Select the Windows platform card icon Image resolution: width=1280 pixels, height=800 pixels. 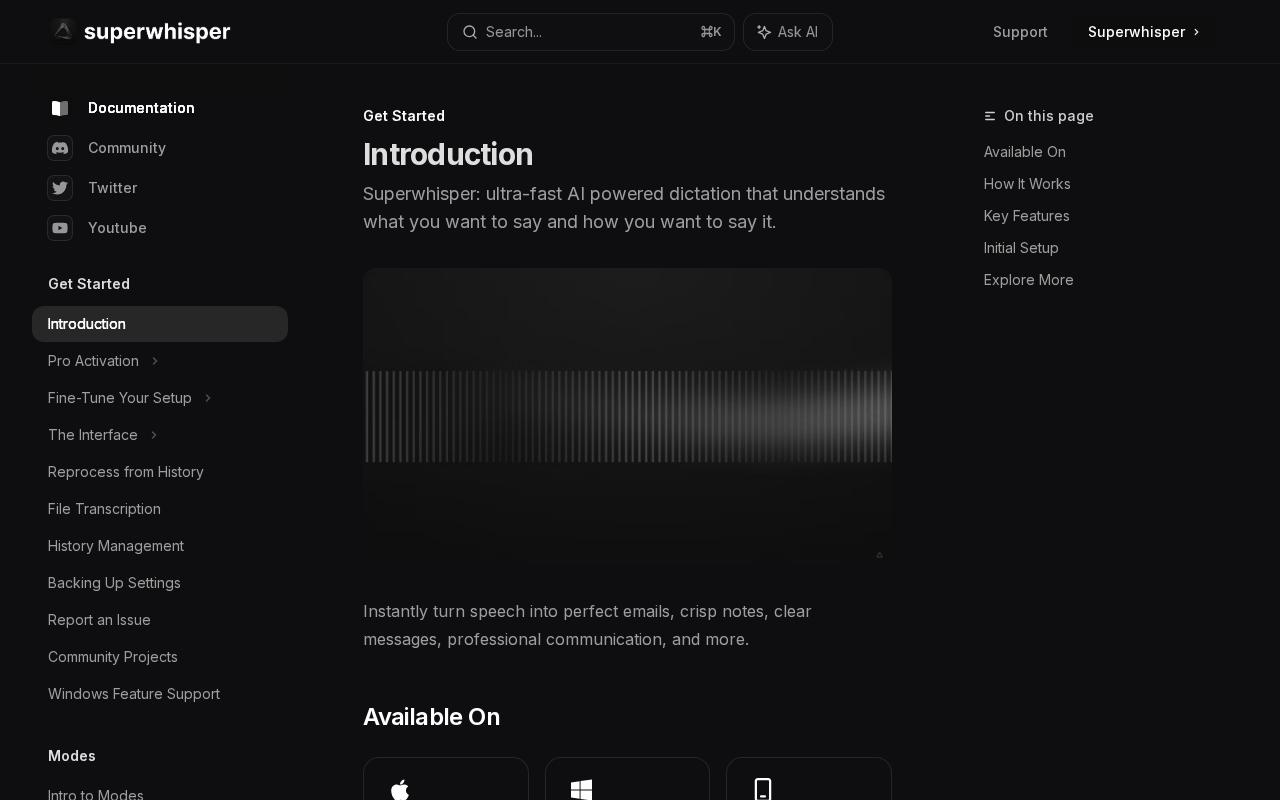(x=581, y=790)
